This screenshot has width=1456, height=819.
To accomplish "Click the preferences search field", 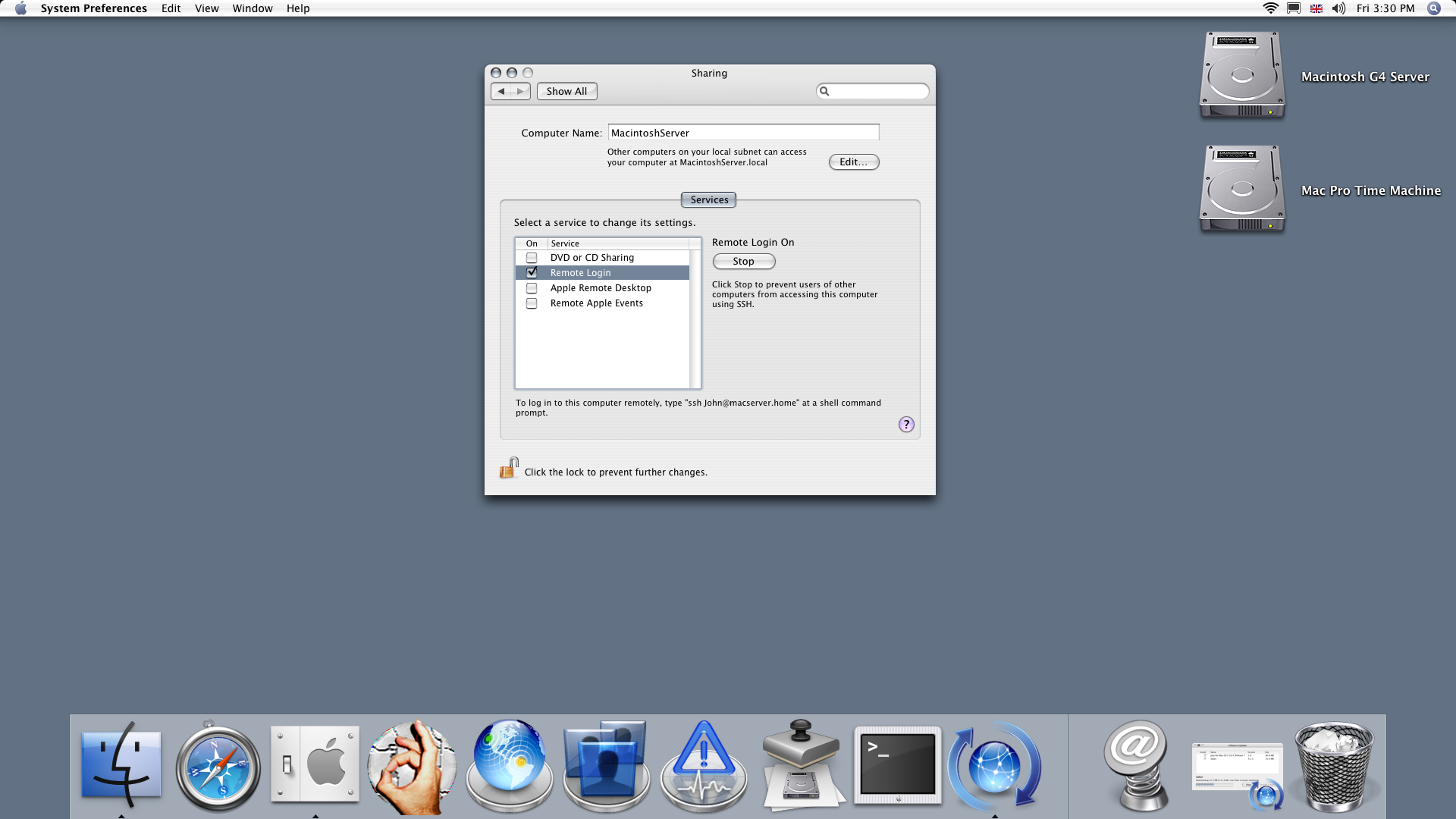I will pyautogui.click(x=872, y=91).
